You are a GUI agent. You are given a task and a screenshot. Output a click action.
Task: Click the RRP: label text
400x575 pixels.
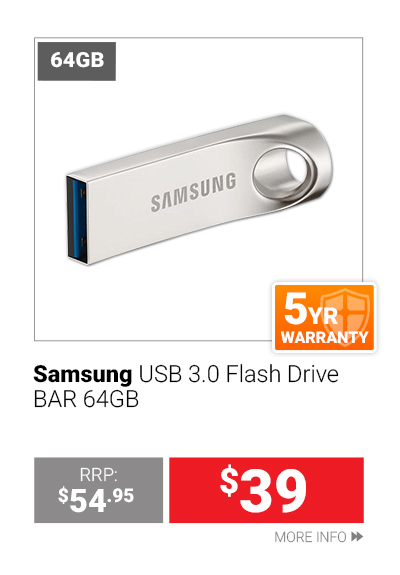point(99,475)
